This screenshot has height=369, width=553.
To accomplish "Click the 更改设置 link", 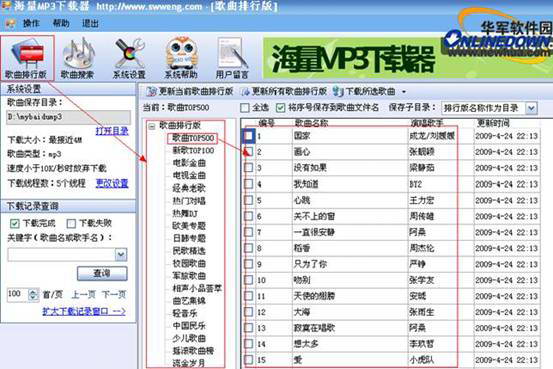I will tap(112, 183).
